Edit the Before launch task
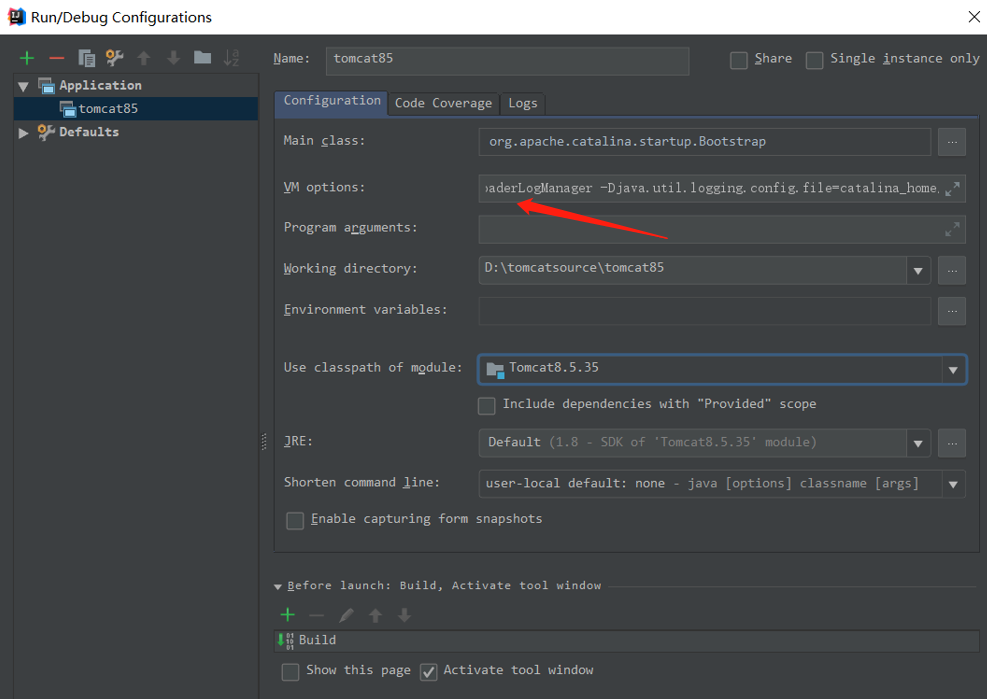The image size is (987, 699). click(x=346, y=615)
